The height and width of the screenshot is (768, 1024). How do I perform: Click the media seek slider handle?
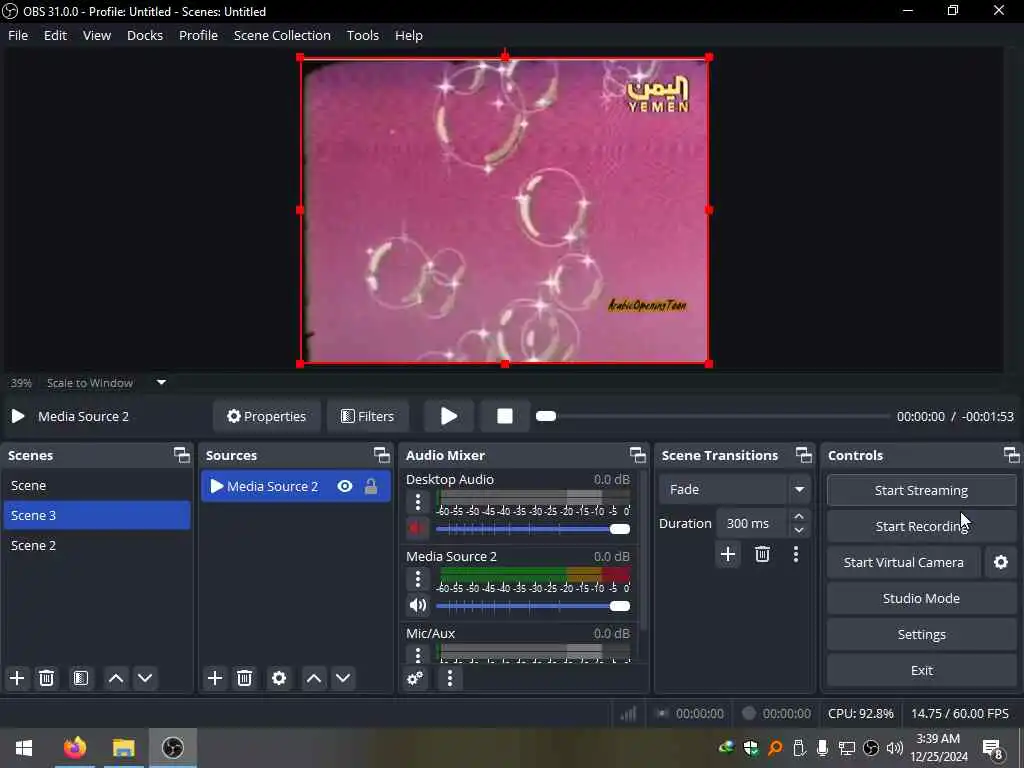click(x=546, y=416)
